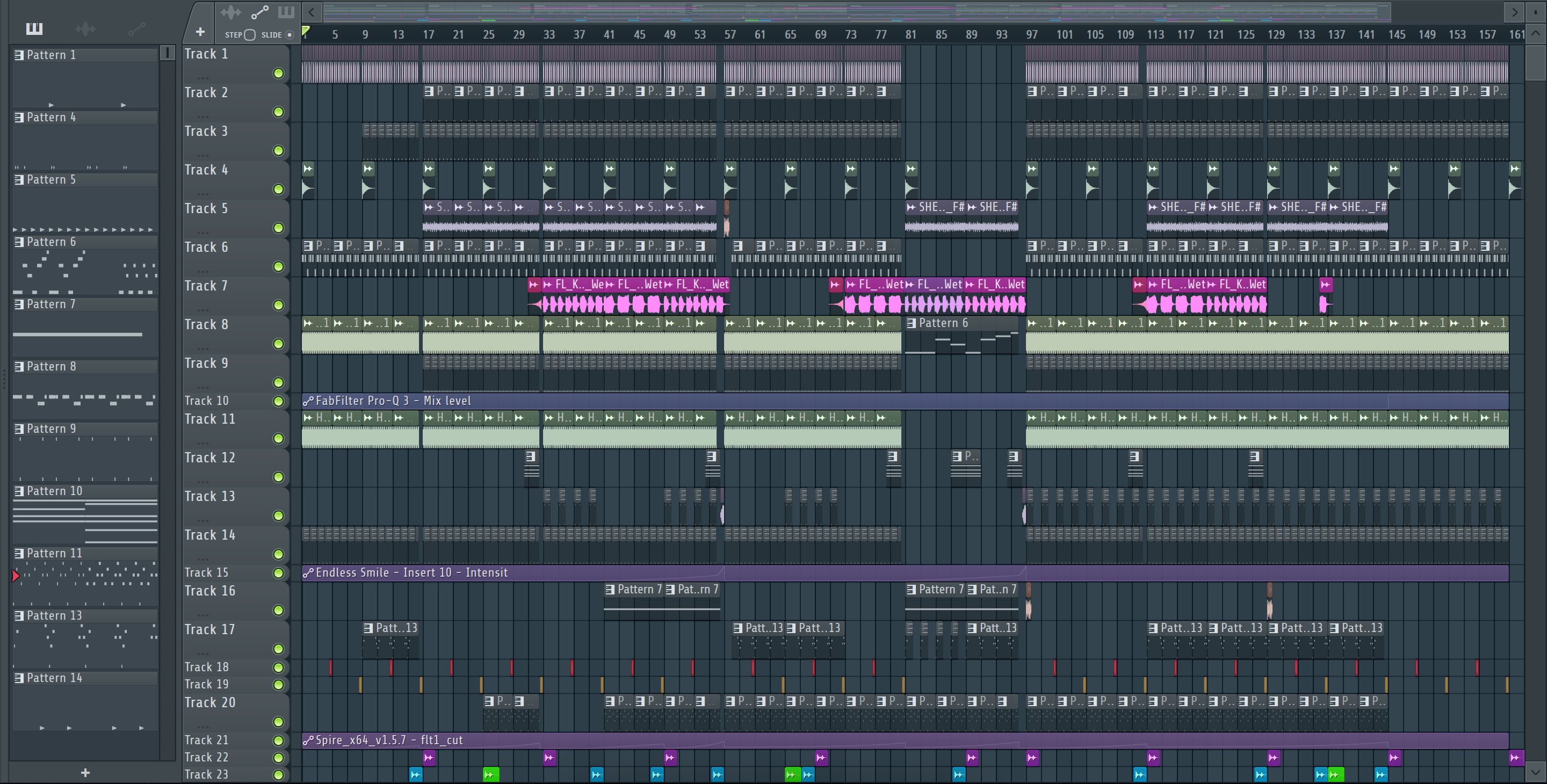Toggle the STEP editing mode box
1547x784 pixels.
pos(250,35)
